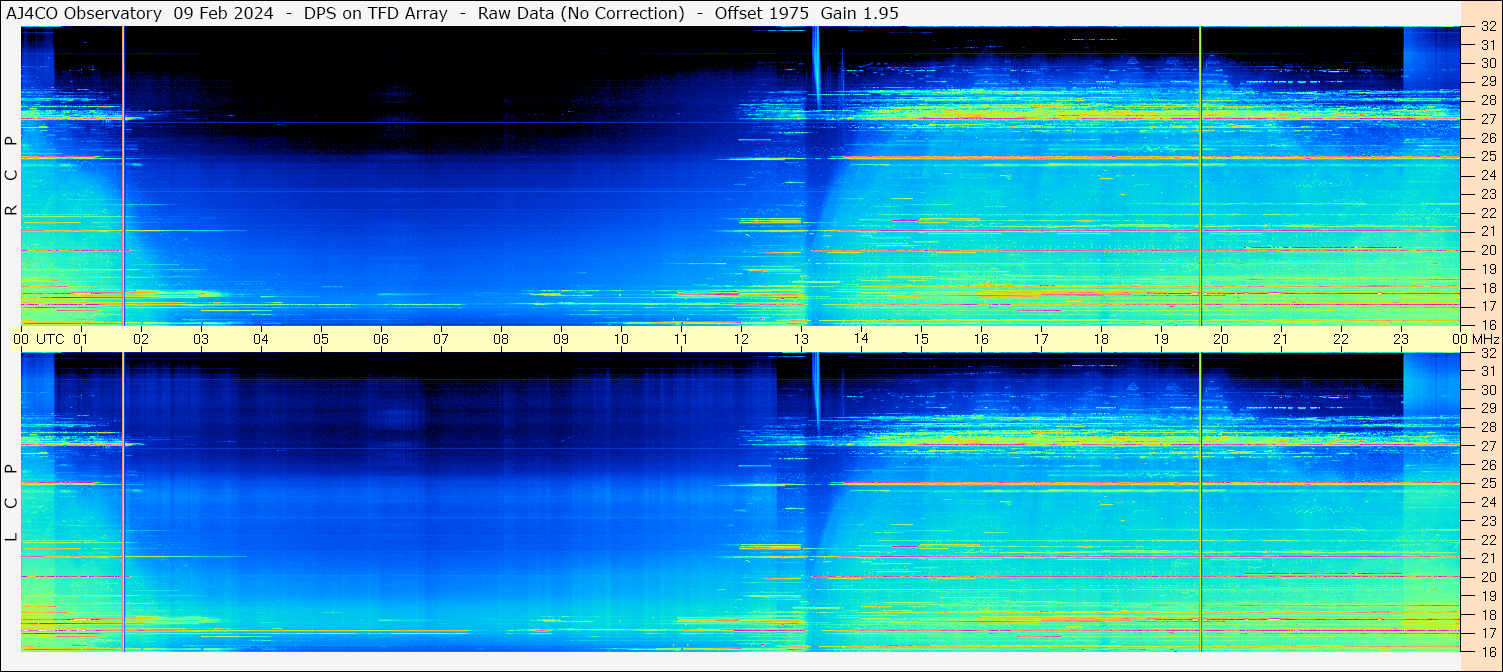Select the 25 MHz label on the RCP scale
Viewport: 1503px width, 672px height.
[x=1487, y=156]
